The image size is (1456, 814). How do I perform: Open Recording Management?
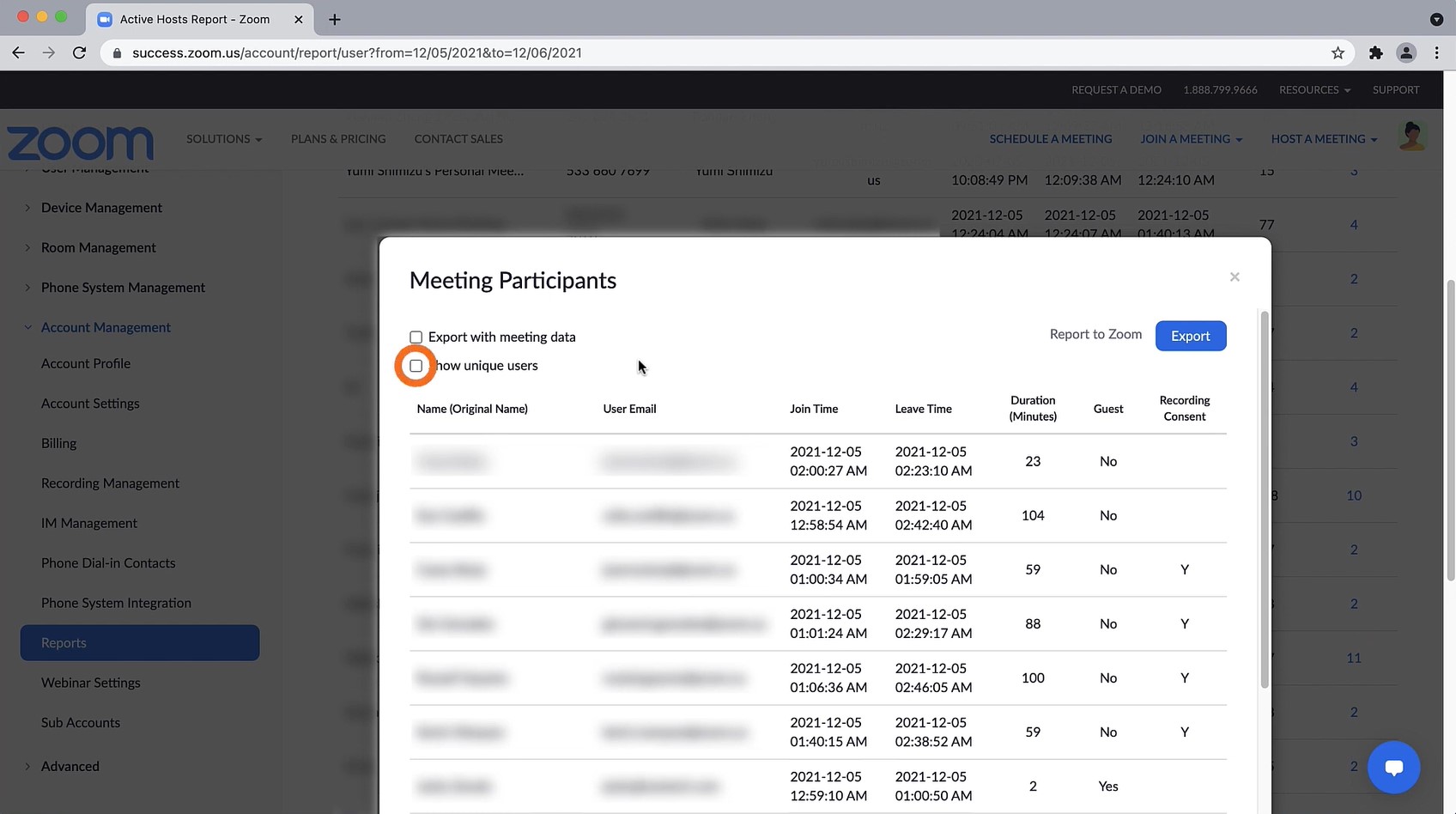click(110, 483)
